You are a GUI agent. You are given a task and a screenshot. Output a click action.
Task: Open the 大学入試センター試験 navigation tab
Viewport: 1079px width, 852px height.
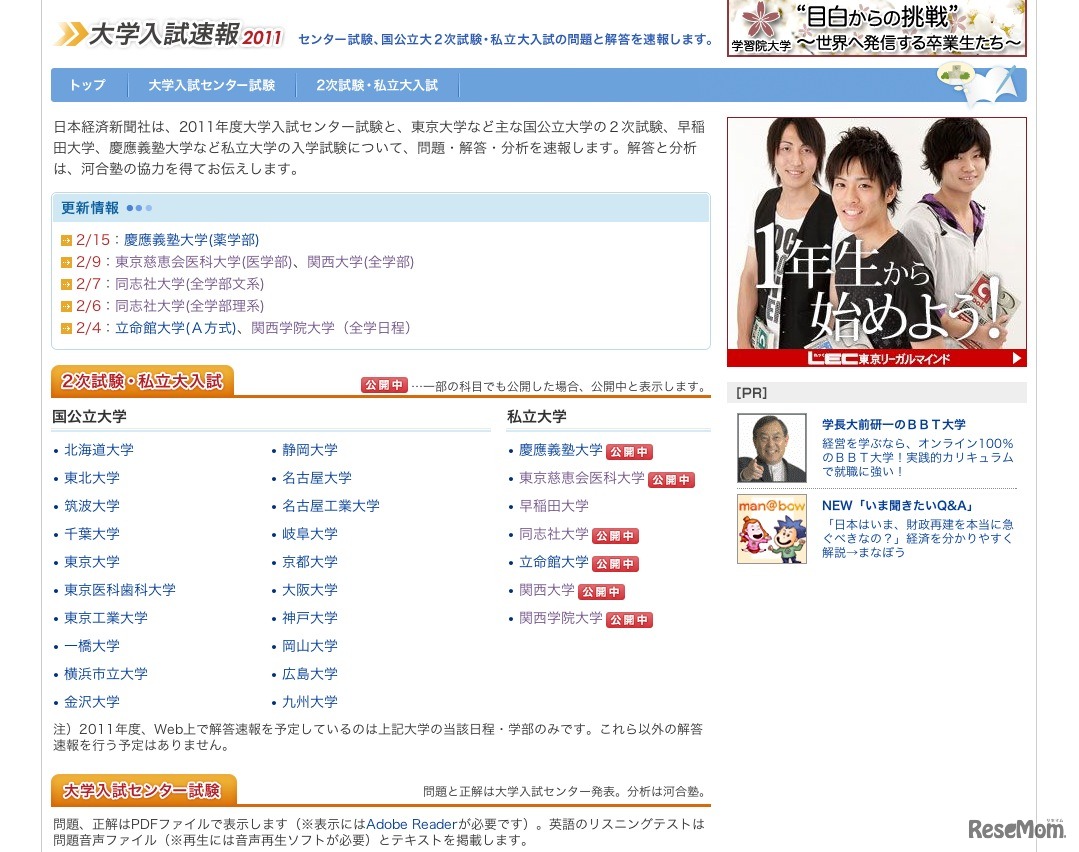click(212, 85)
